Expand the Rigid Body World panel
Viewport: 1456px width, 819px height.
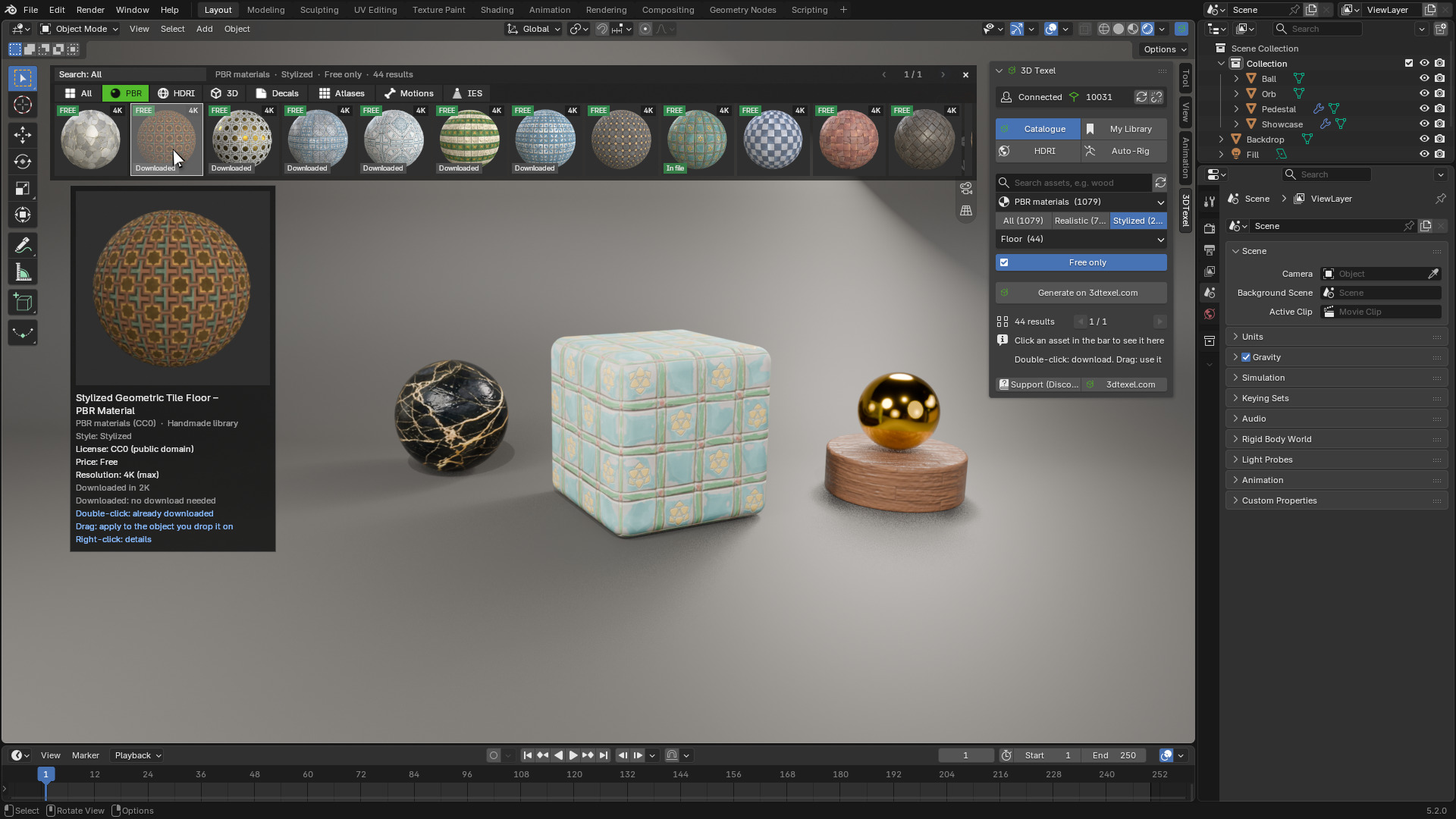(x=1336, y=439)
